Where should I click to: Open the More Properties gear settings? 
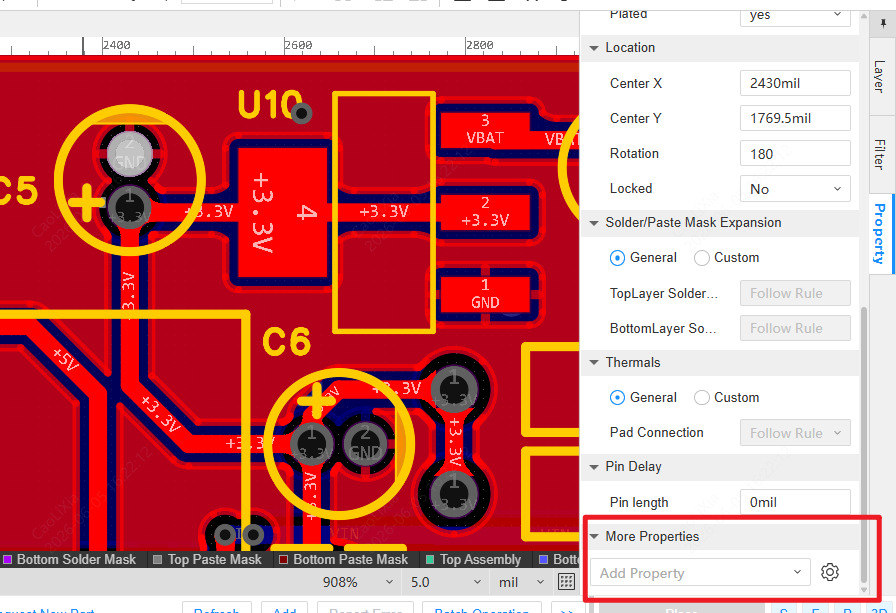[x=830, y=572]
